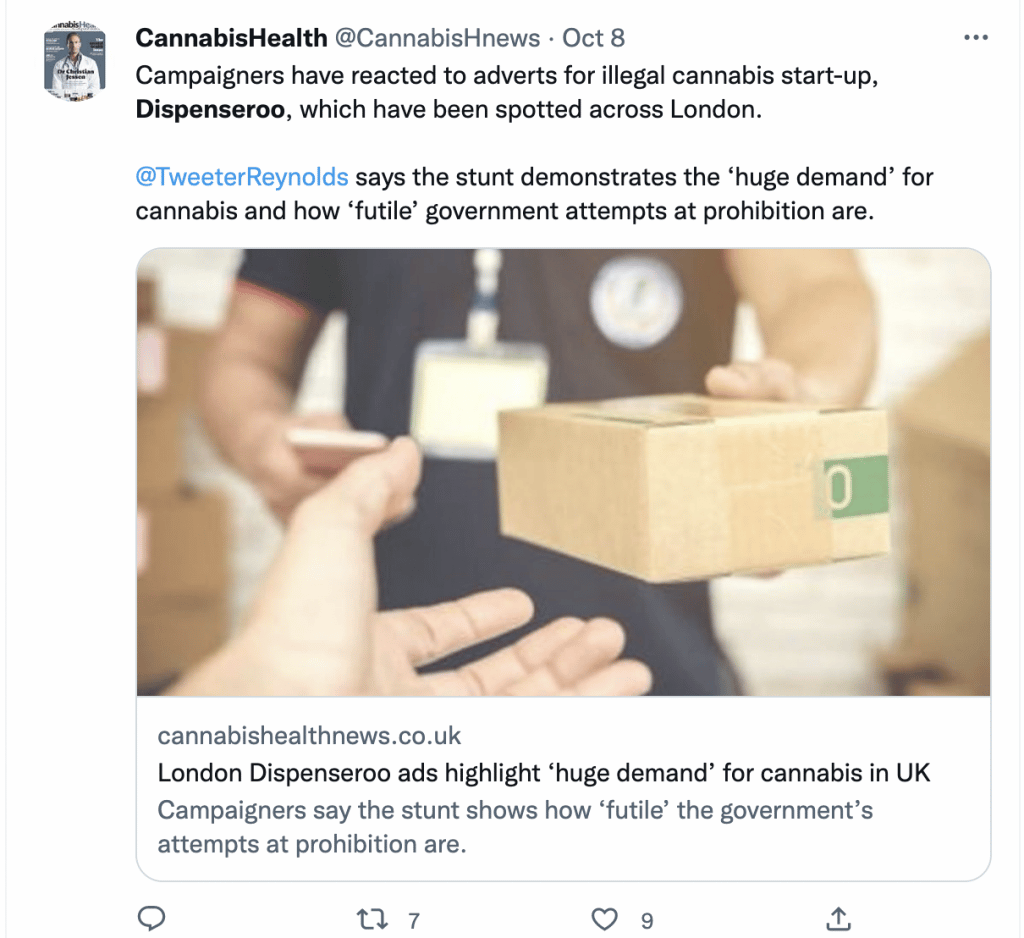Screen dimensions: 1024x938
Task: Click the cannabishealthnews.co.uk domain text
Action: (309, 736)
